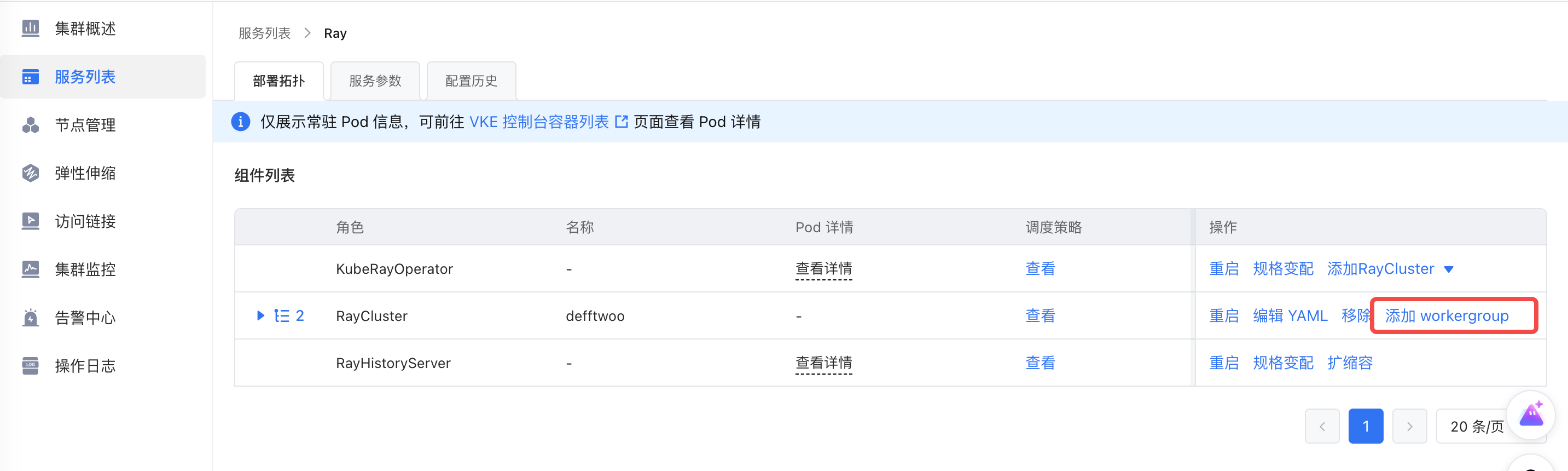The width and height of the screenshot is (1568, 471).
Task: Switch to the 配置历史 tab
Action: (471, 81)
